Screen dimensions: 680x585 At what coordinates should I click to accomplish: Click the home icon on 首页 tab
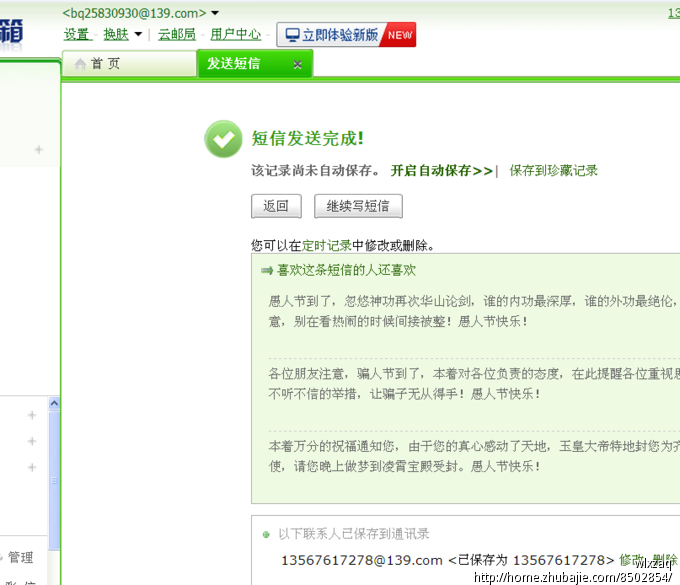[x=80, y=64]
